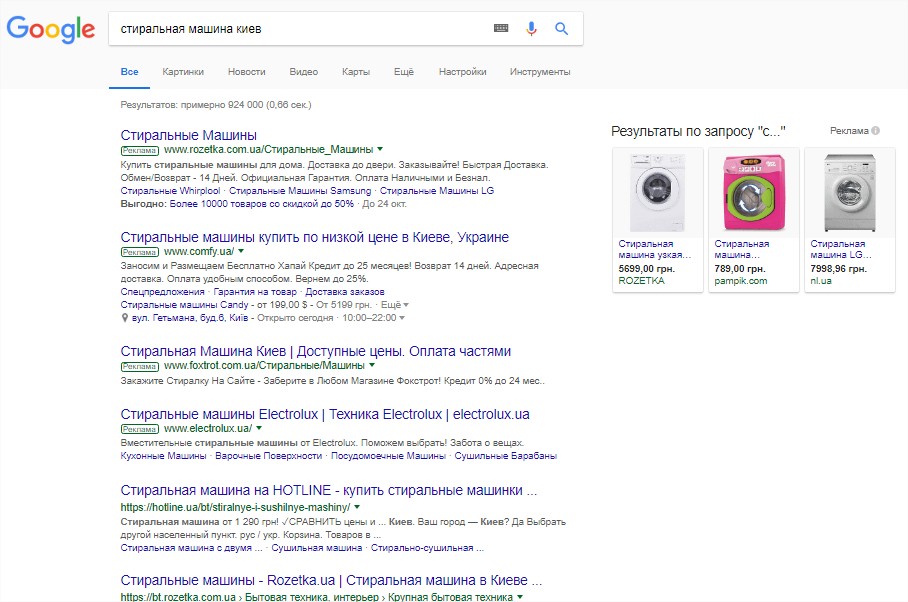Expand dropdown arrow next to hotline.ua URL
This screenshot has width=908, height=602.
coord(357,507)
